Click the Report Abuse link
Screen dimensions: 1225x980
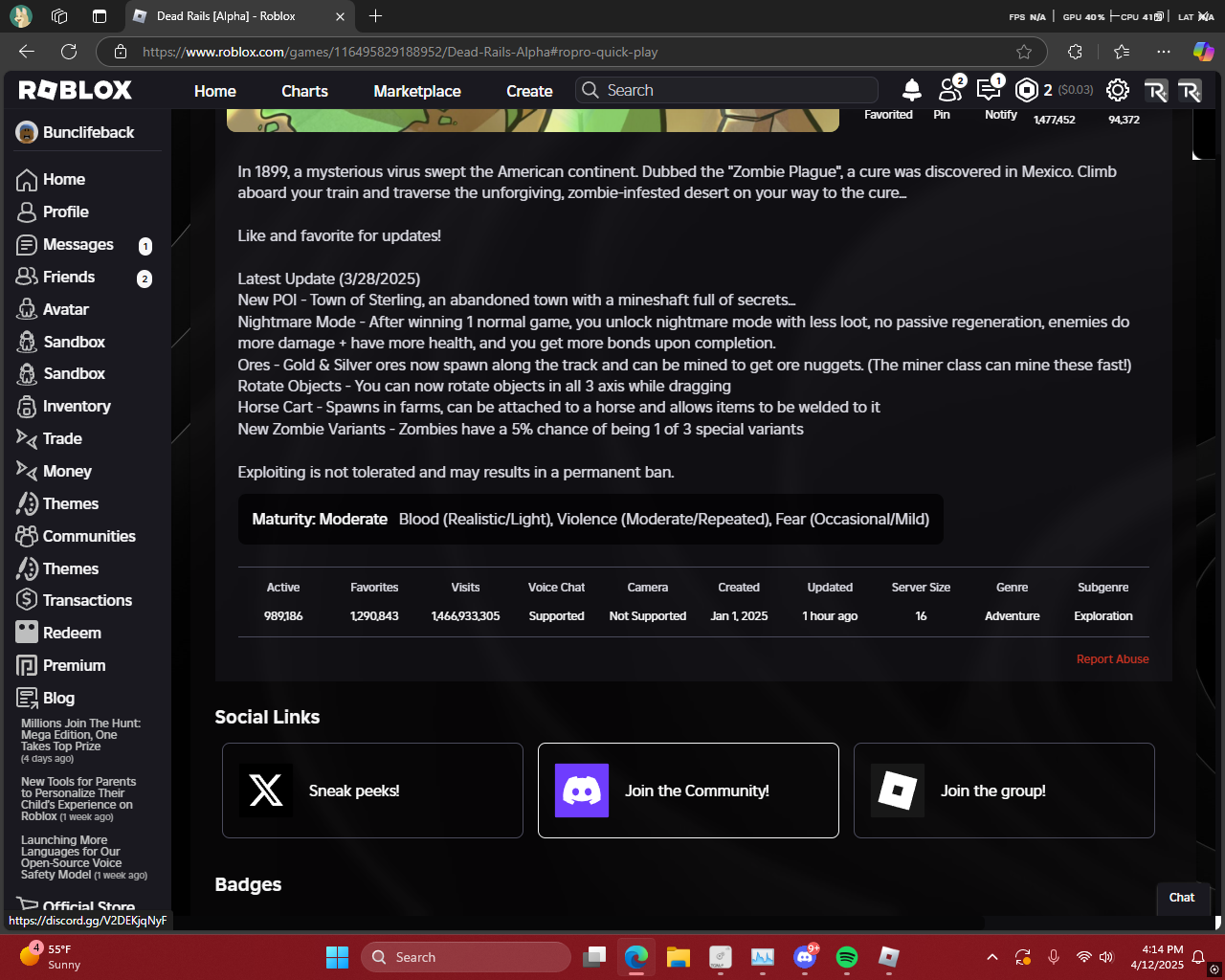coord(1112,659)
